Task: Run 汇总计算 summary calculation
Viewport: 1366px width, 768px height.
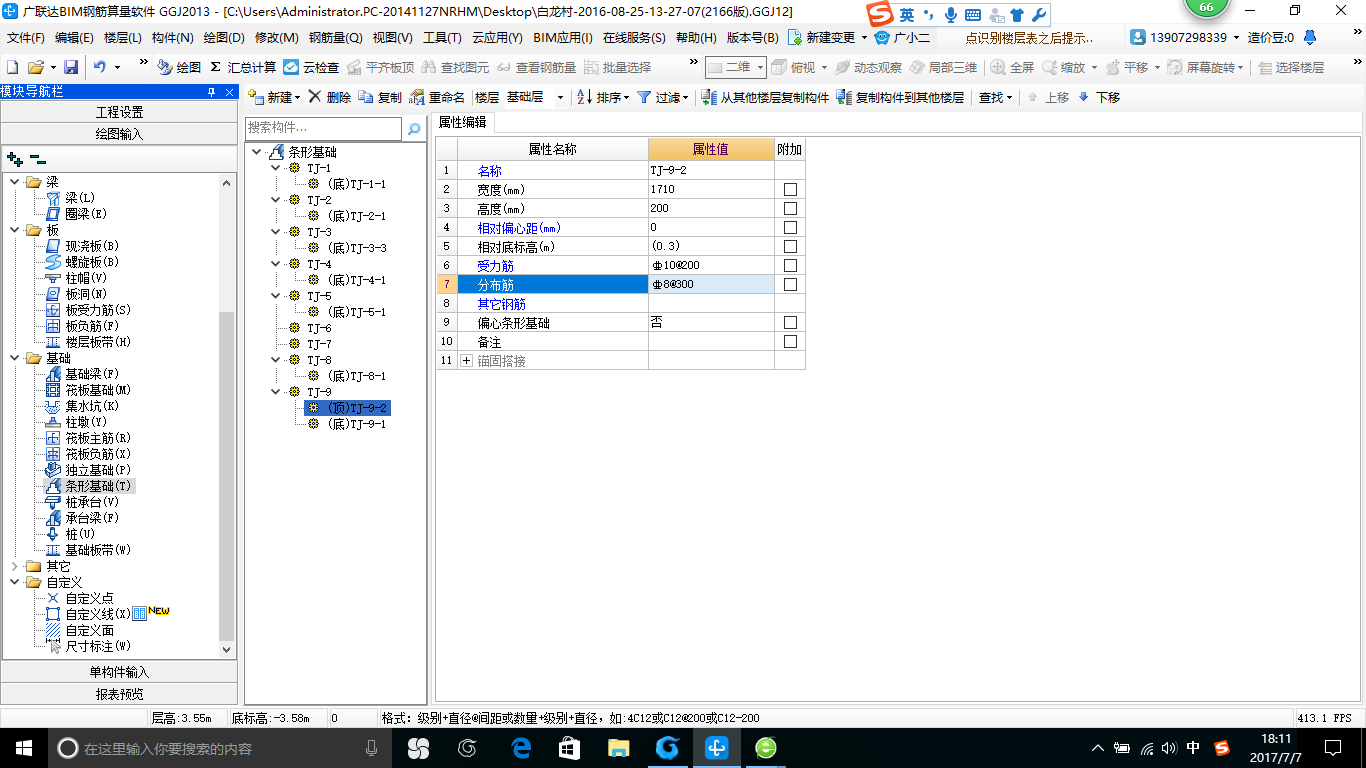Action: pyautogui.click(x=243, y=67)
